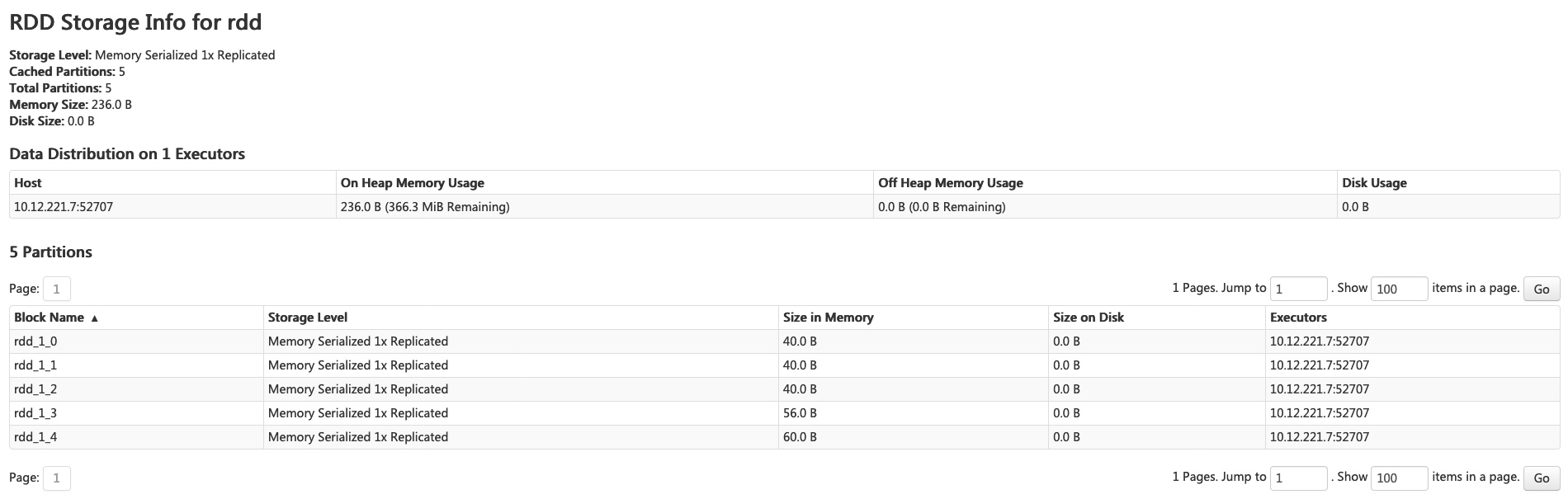The image size is (1568, 499).
Task: Click the top Jump to page field
Action: pyautogui.click(x=1298, y=289)
